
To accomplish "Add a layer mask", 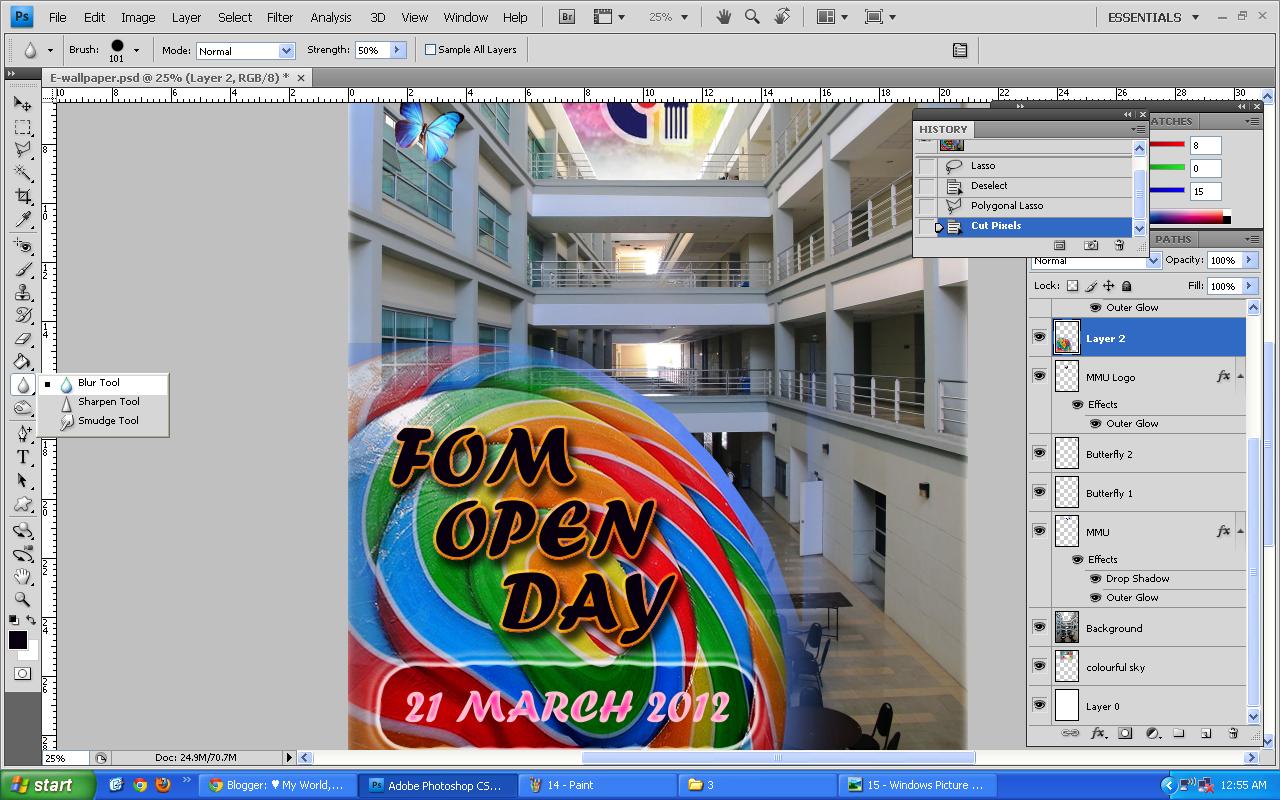I will pos(1125,733).
